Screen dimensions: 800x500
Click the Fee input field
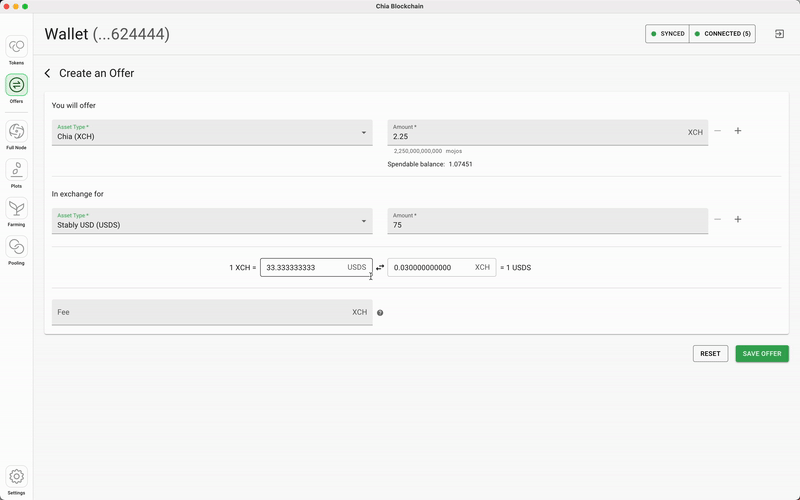[x=212, y=312]
